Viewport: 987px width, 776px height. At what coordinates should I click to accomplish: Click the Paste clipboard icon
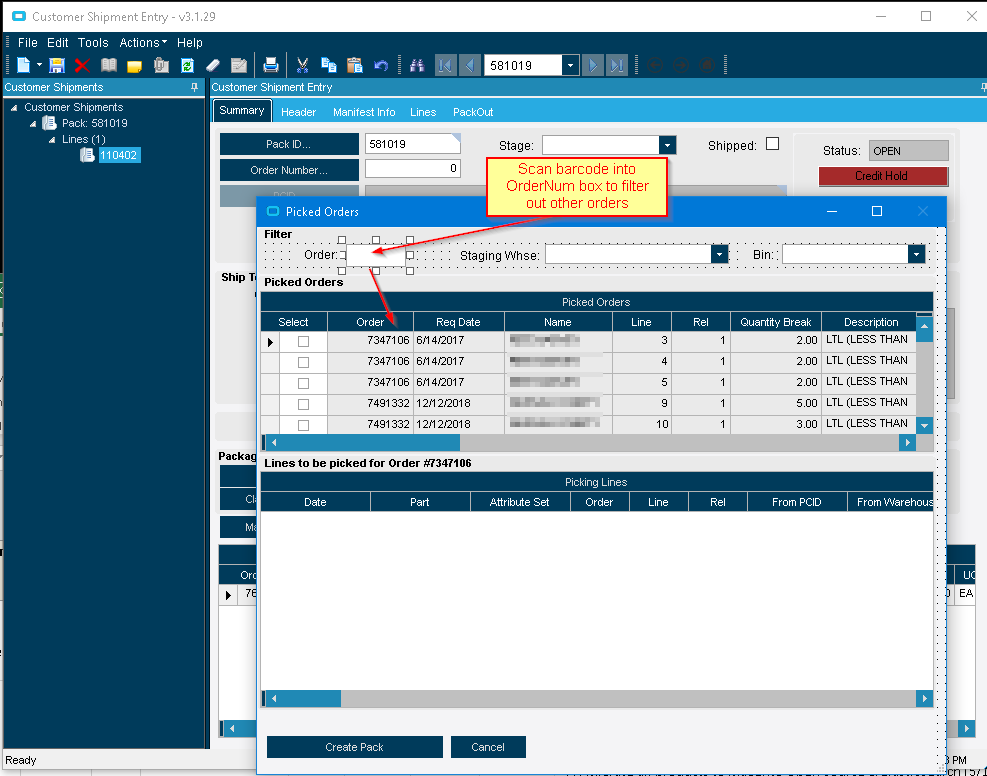click(354, 65)
